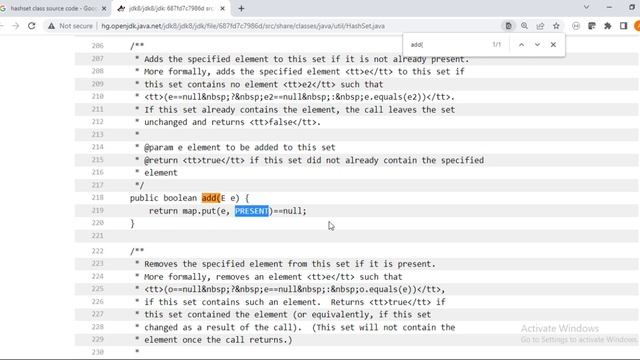Close the jdk8/jdk8/jdk tab
Image resolution: width=640 pixels, height=360 pixels.
click(222, 8)
